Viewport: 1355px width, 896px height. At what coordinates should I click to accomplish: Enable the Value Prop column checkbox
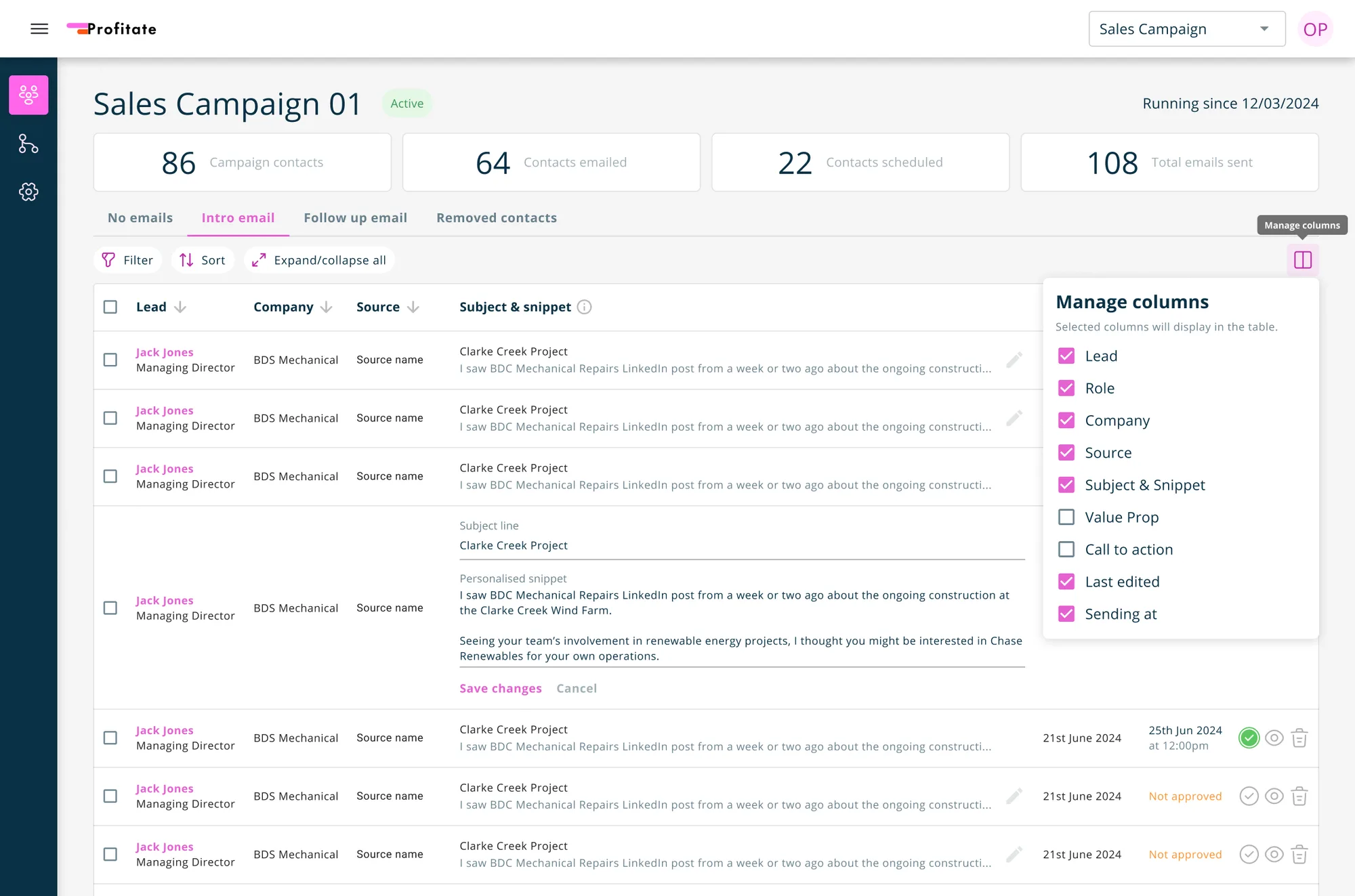point(1066,517)
